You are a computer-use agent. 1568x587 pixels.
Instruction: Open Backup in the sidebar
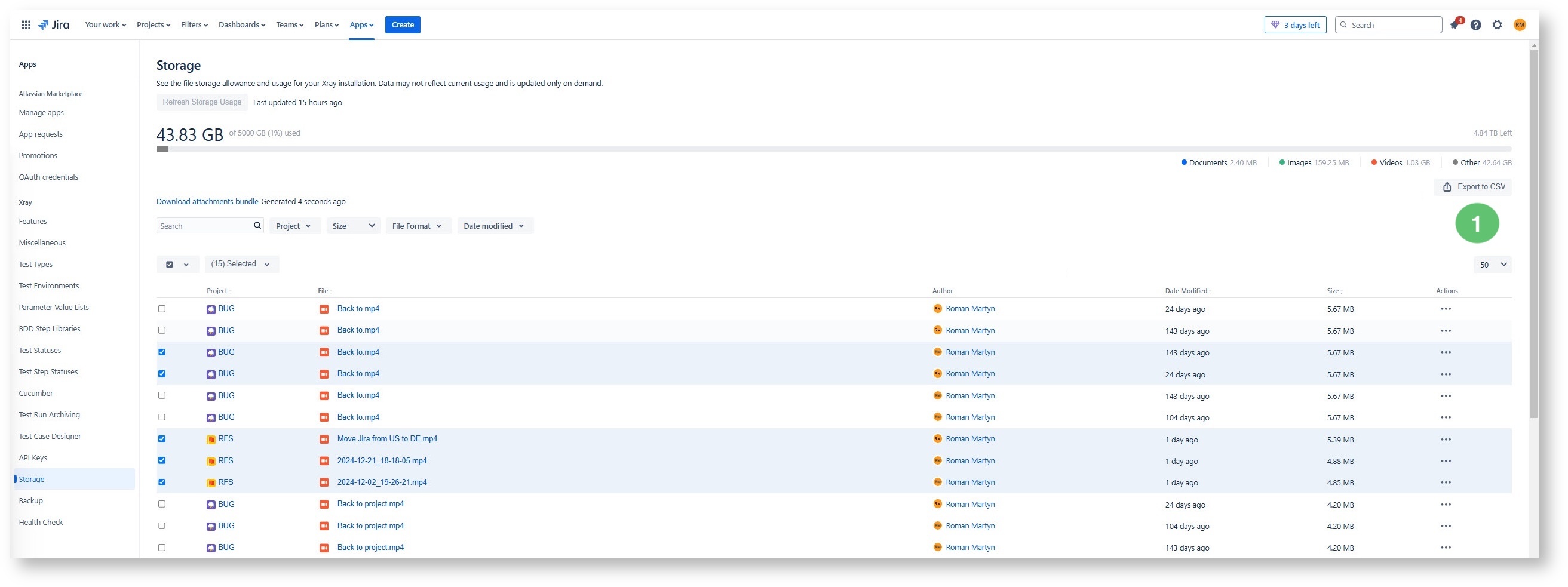click(31, 500)
